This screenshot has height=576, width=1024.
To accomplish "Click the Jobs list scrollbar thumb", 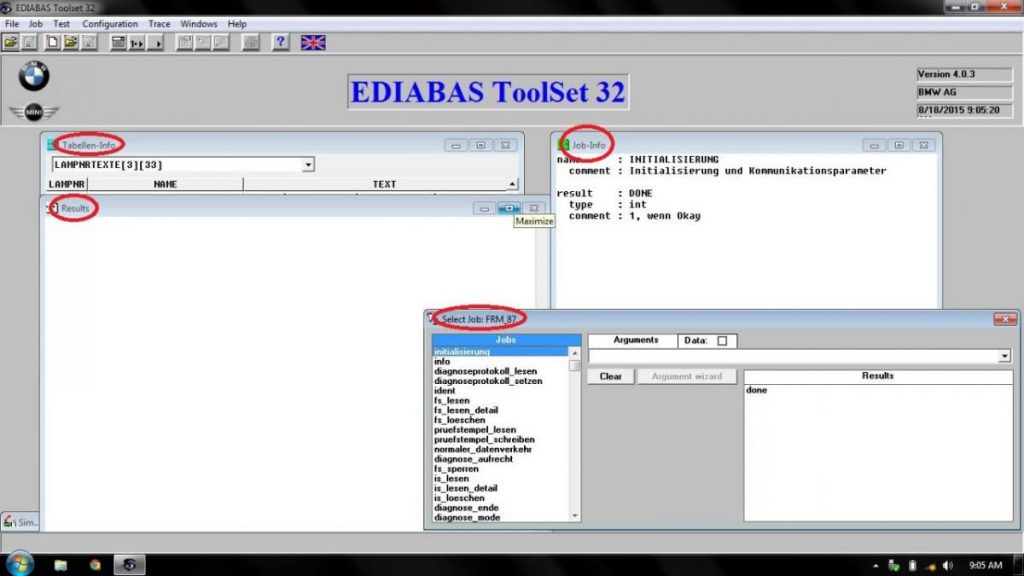I will 574,365.
